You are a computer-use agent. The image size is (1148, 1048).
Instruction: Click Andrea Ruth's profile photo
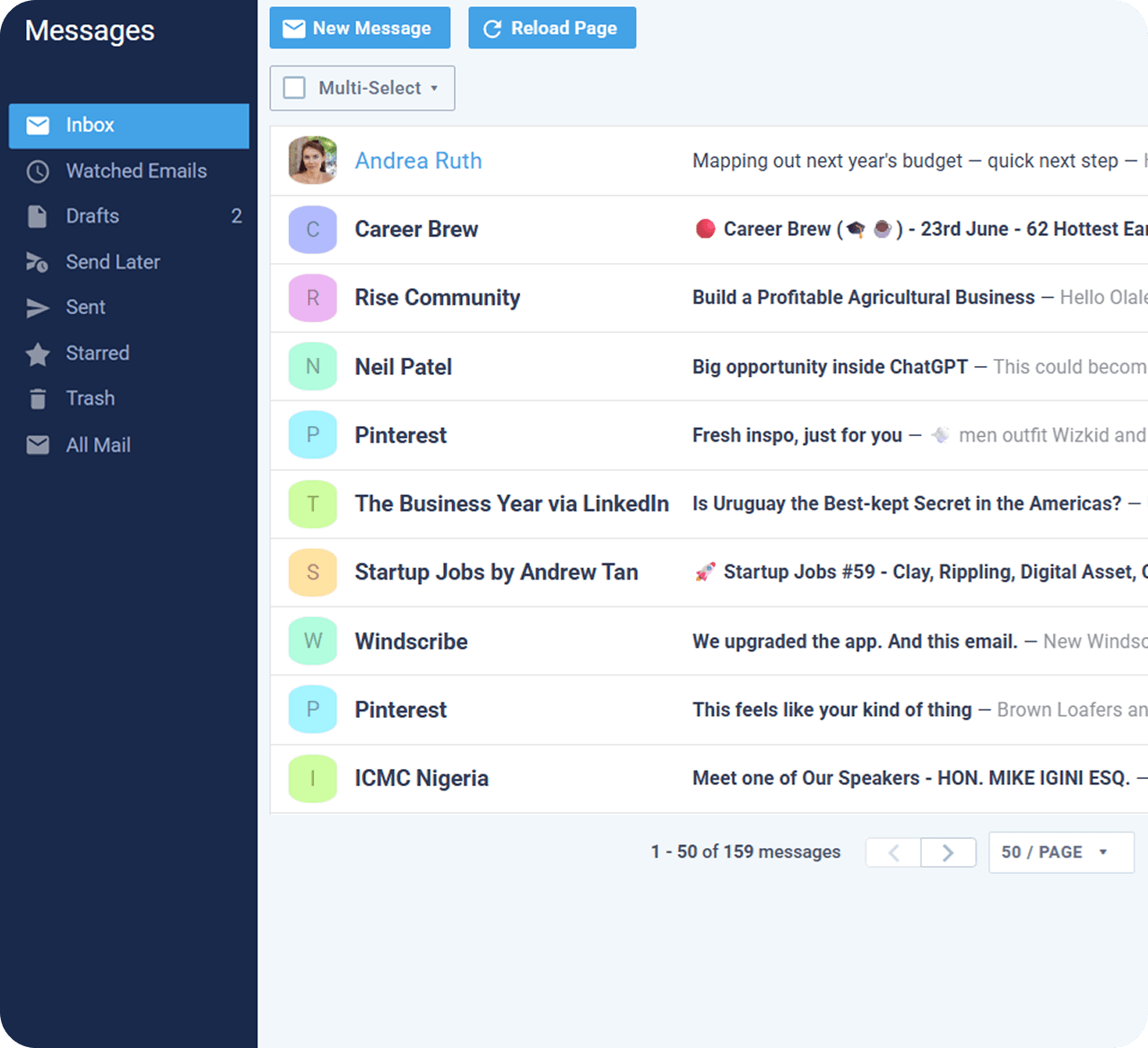(x=313, y=161)
